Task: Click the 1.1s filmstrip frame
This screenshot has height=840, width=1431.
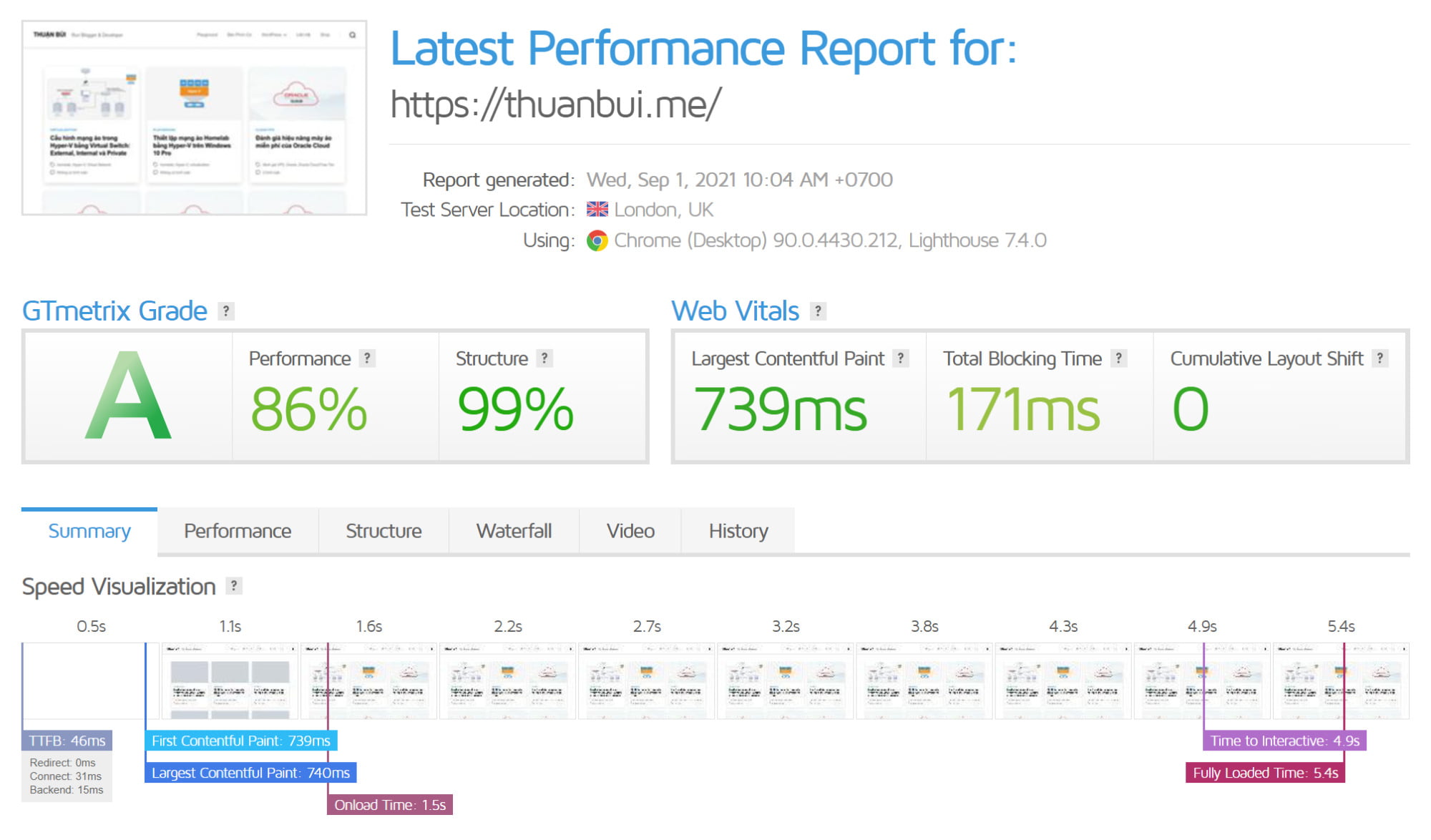Action: 230,680
